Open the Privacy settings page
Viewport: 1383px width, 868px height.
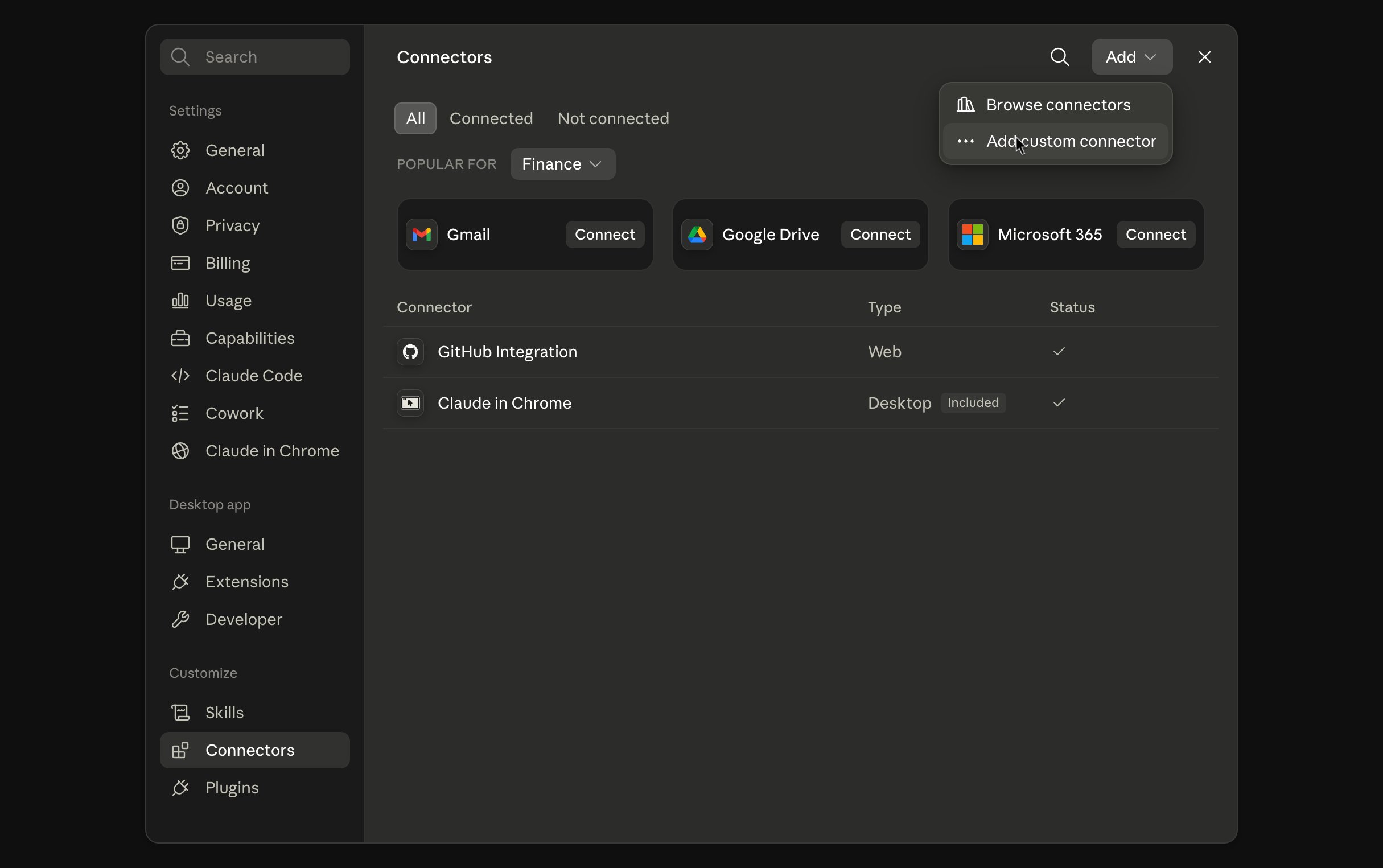coord(255,225)
